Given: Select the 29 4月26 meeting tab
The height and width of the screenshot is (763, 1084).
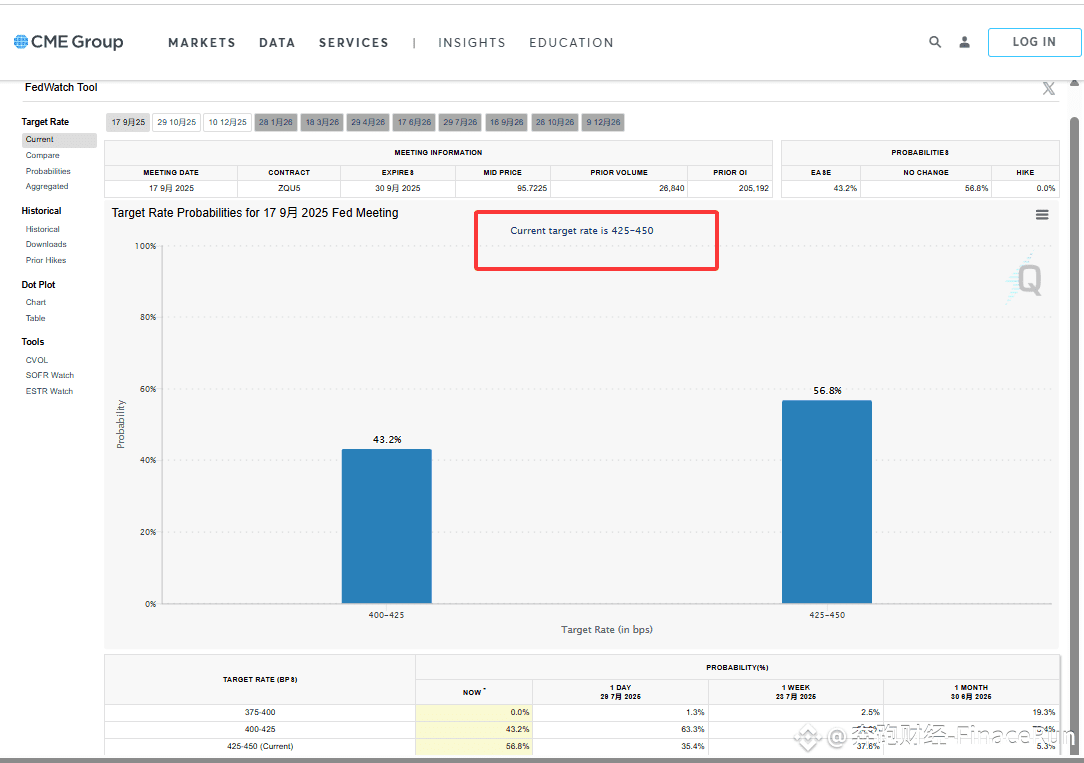Looking at the screenshot, I should coord(368,122).
